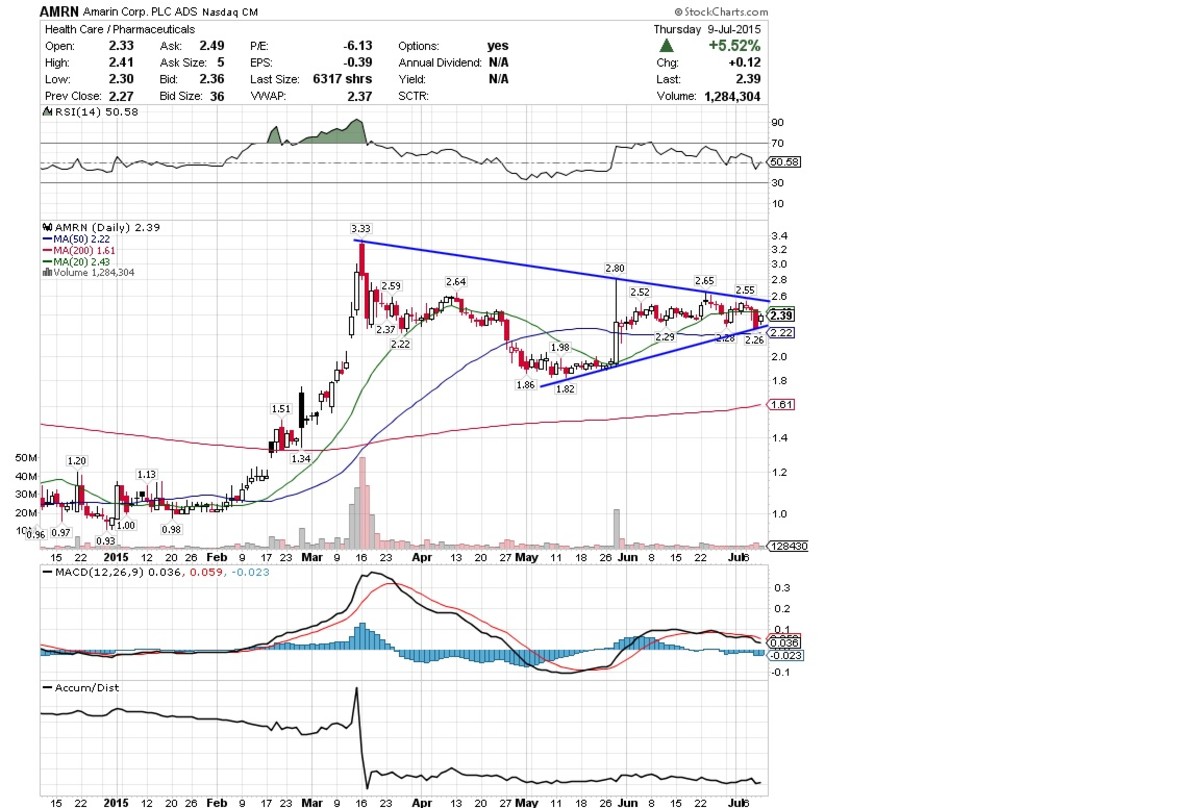Click the 3.33 peak price label
The image size is (1200, 808).
[x=361, y=229]
